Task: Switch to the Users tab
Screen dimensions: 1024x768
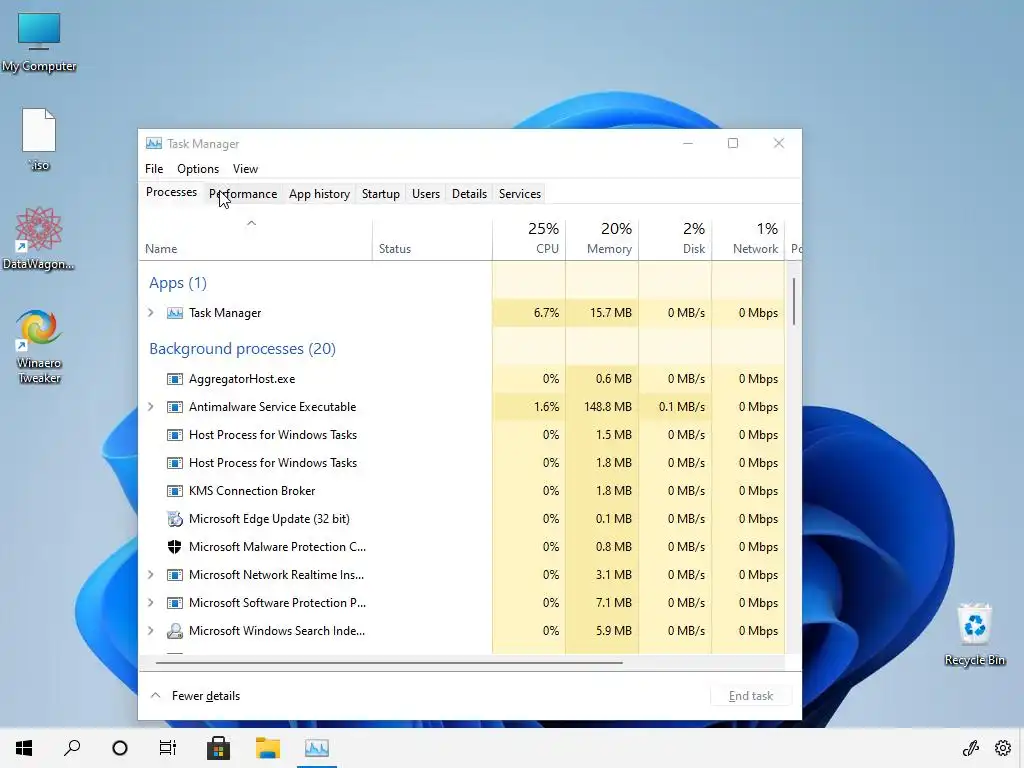Action: [426, 194]
